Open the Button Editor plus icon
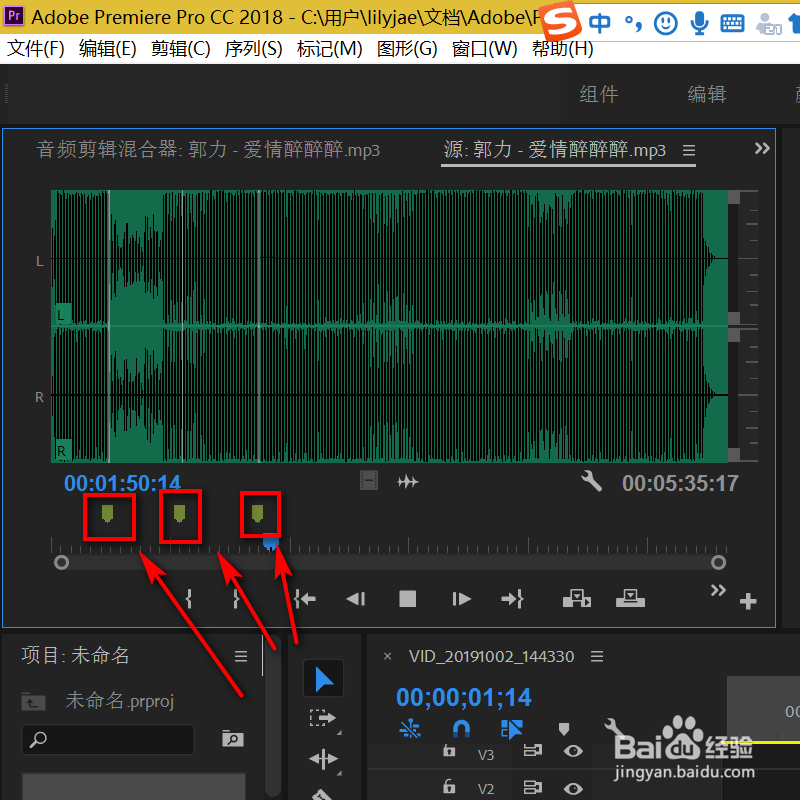The width and height of the screenshot is (800, 800). [x=747, y=601]
